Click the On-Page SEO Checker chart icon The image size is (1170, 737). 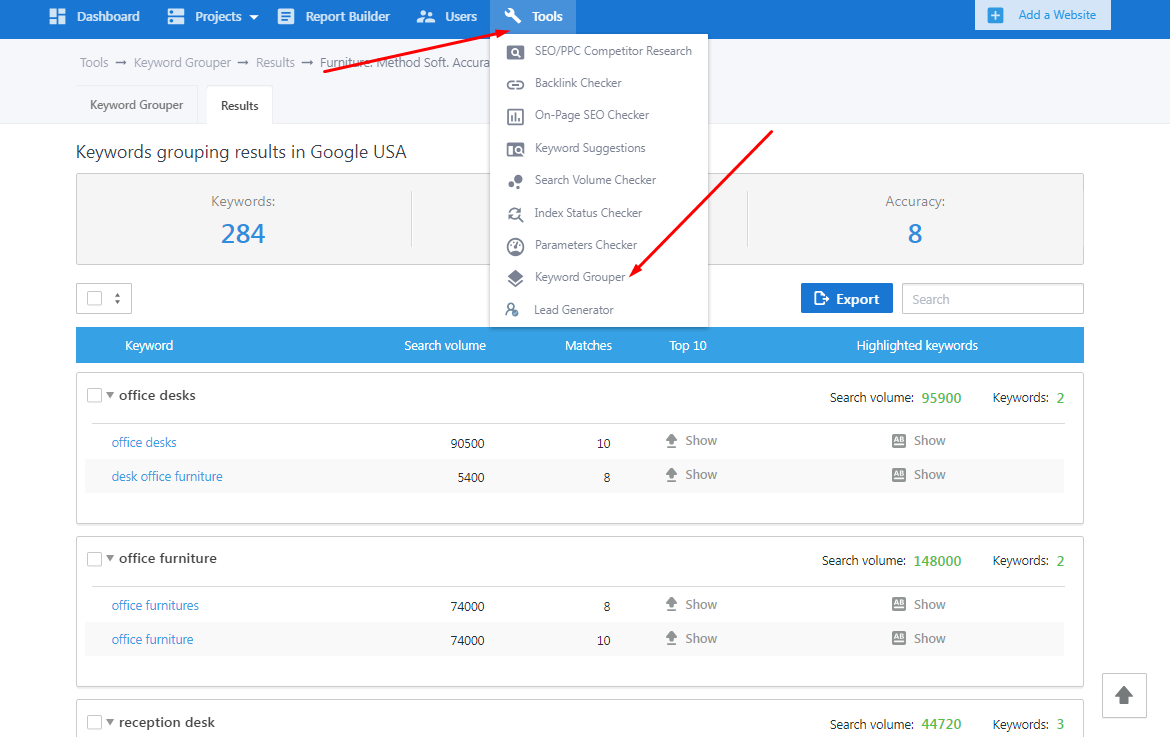[x=515, y=116]
